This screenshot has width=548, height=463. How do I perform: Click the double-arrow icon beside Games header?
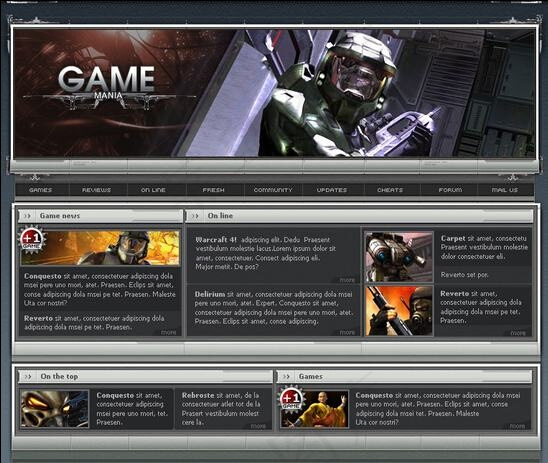(286, 377)
